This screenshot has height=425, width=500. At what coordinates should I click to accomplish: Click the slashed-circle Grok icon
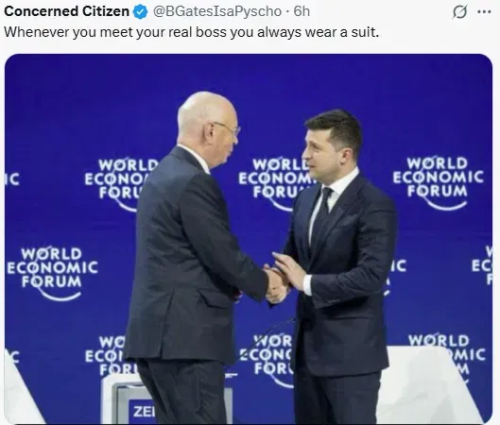pos(460,12)
